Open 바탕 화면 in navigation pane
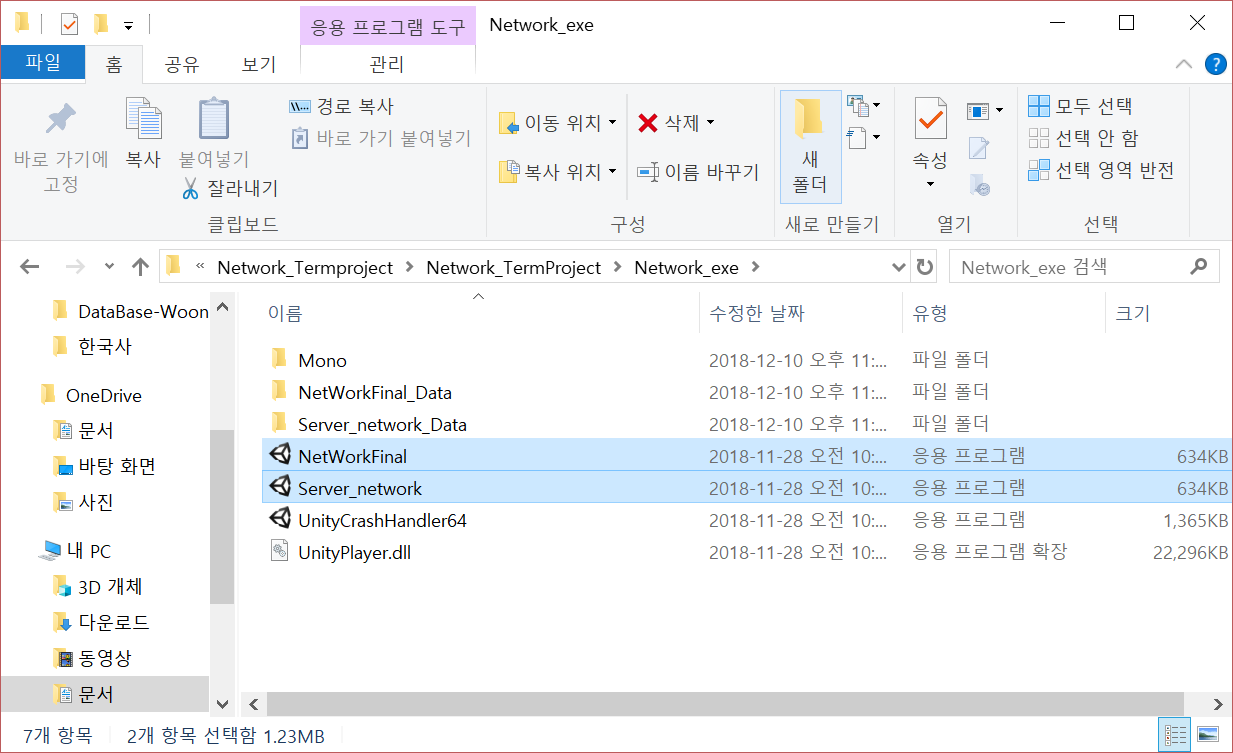Viewport: 1233px width, 753px height. coord(117,466)
